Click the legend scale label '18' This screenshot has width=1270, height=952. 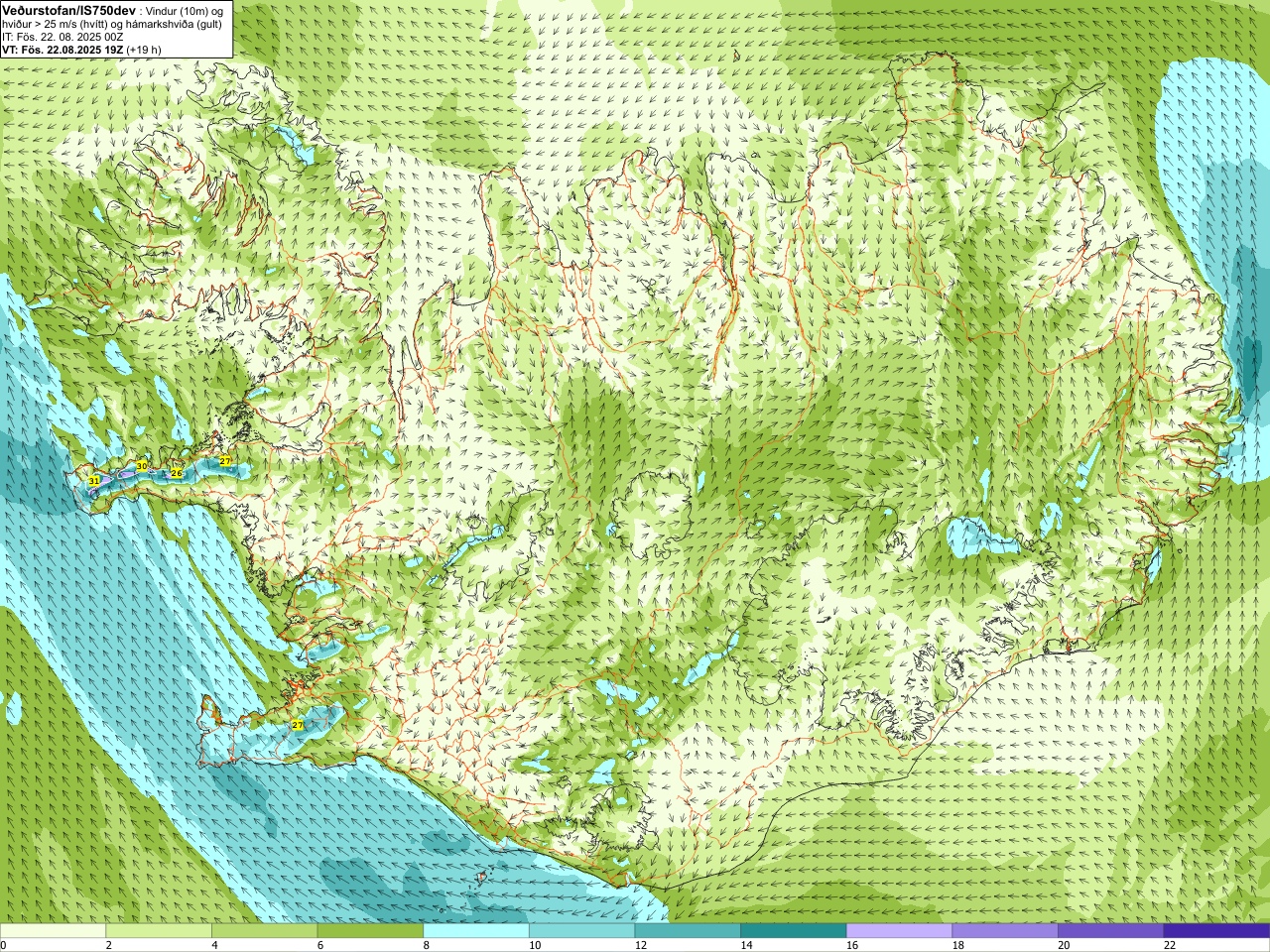click(x=957, y=946)
